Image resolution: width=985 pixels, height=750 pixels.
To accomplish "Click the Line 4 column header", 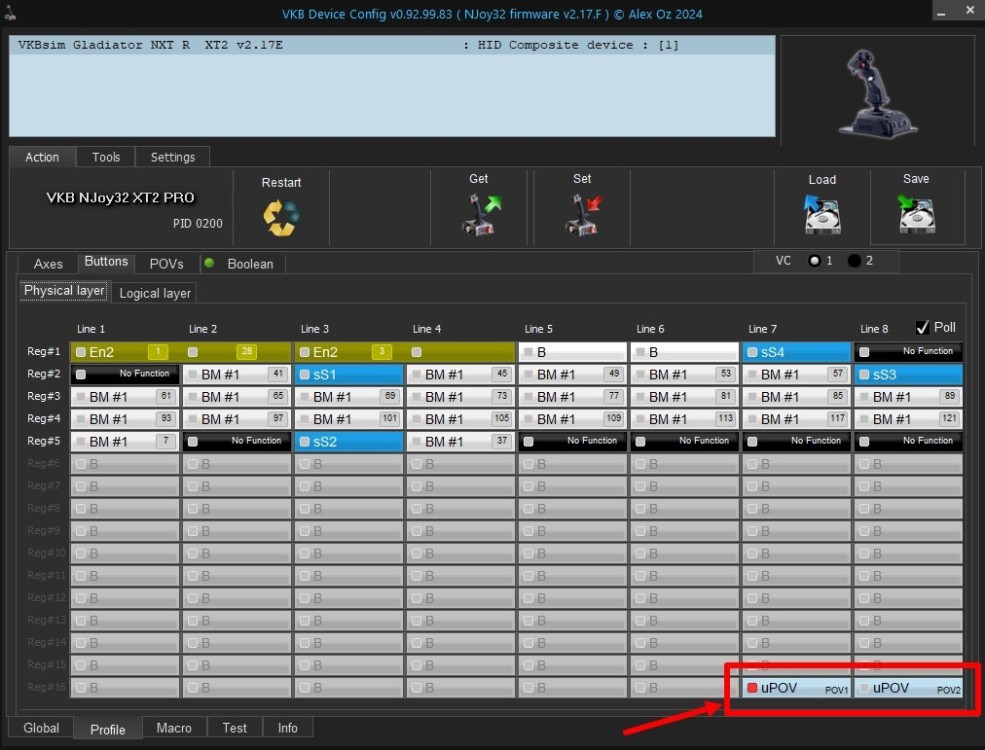I will (x=427, y=329).
